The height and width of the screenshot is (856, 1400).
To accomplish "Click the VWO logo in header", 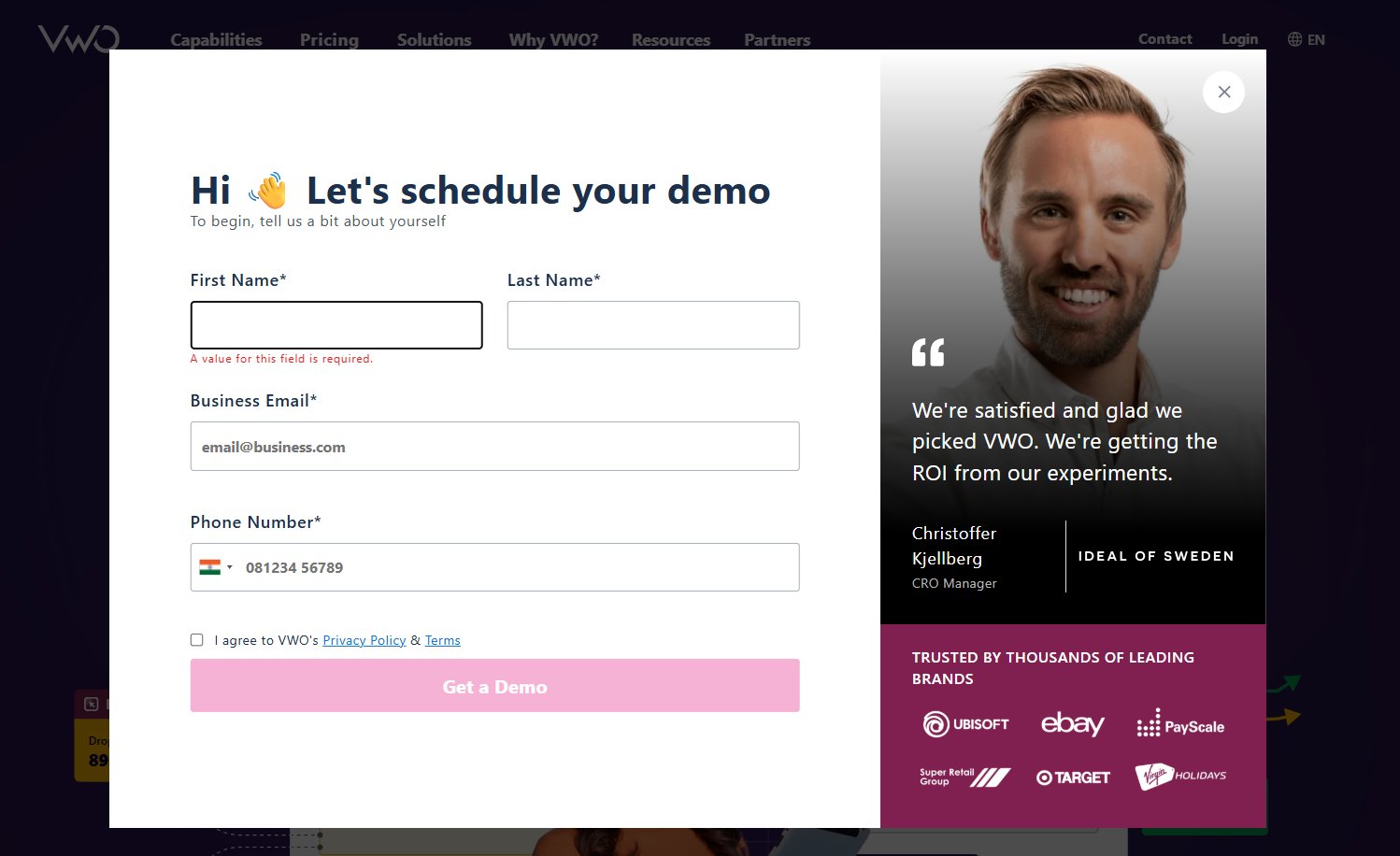I will click(x=79, y=39).
